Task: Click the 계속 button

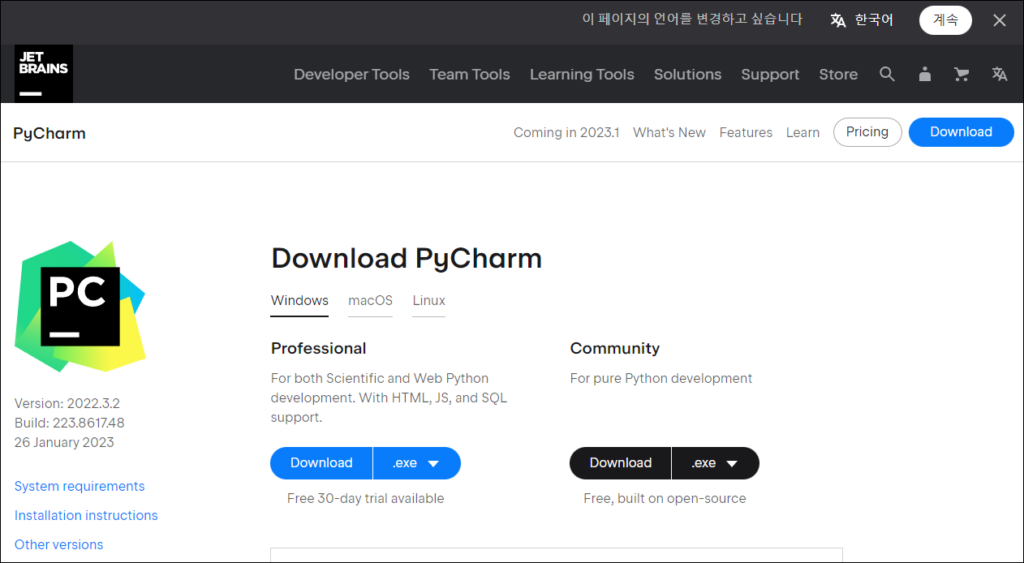Action: pos(945,20)
